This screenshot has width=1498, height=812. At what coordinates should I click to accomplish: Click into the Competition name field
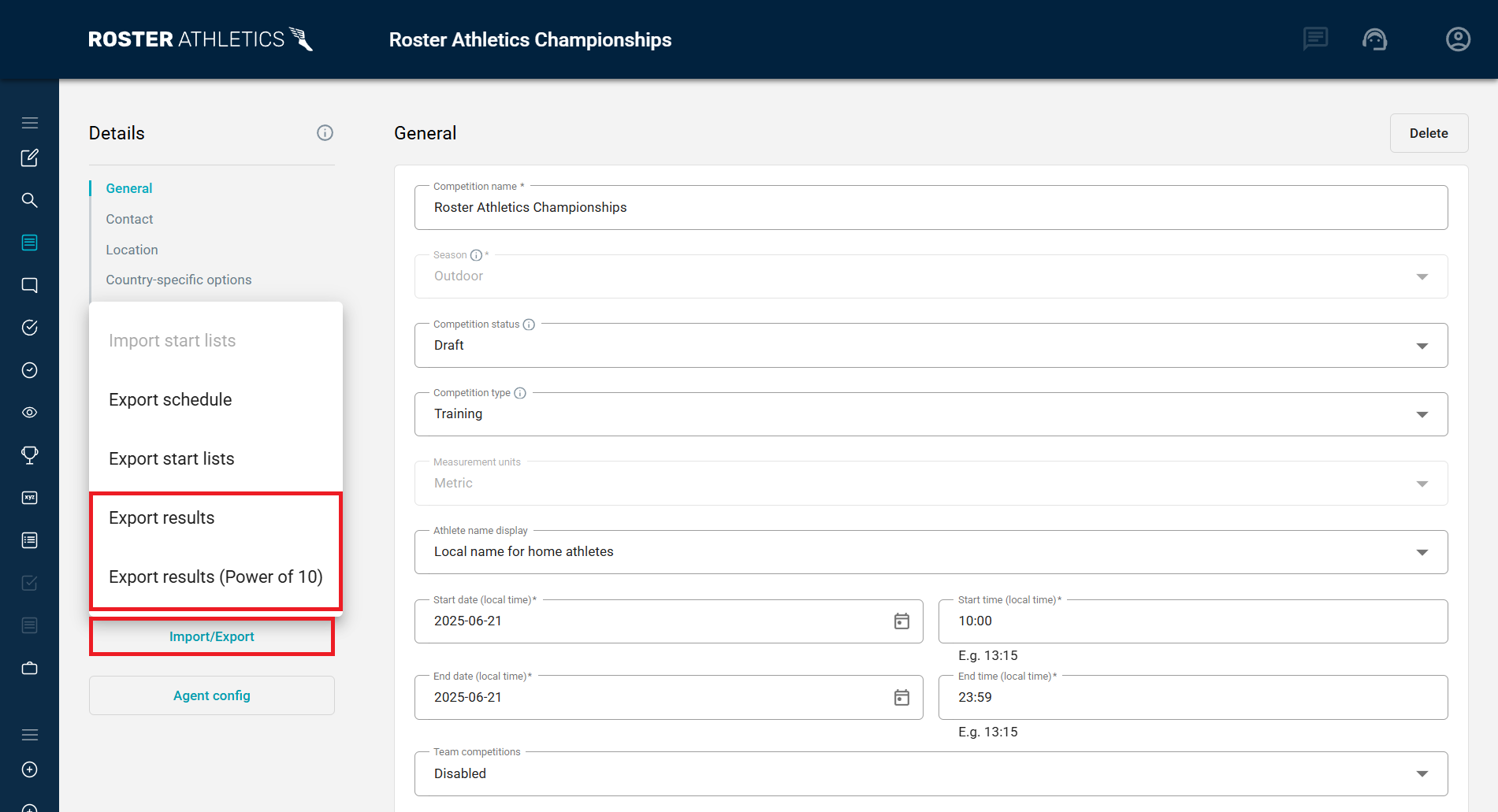(x=931, y=208)
